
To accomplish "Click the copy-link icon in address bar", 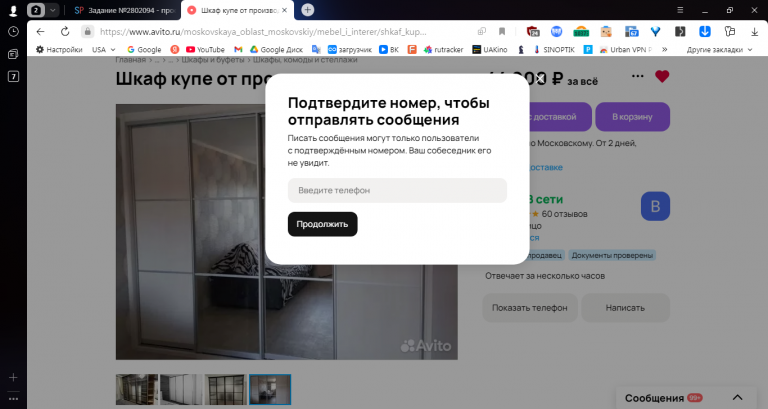I will point(482,32).
